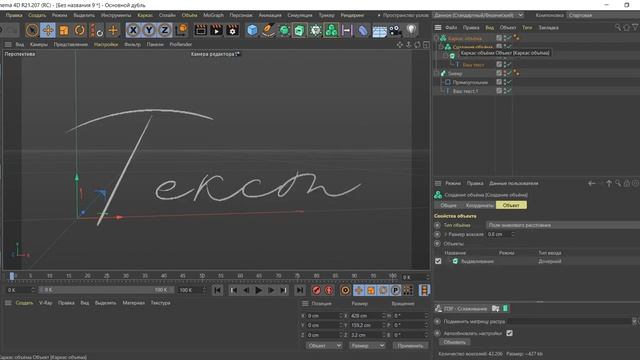Toggle the X axis lock
This screenshot has width=640, height=360.
(x=133, y=30)
